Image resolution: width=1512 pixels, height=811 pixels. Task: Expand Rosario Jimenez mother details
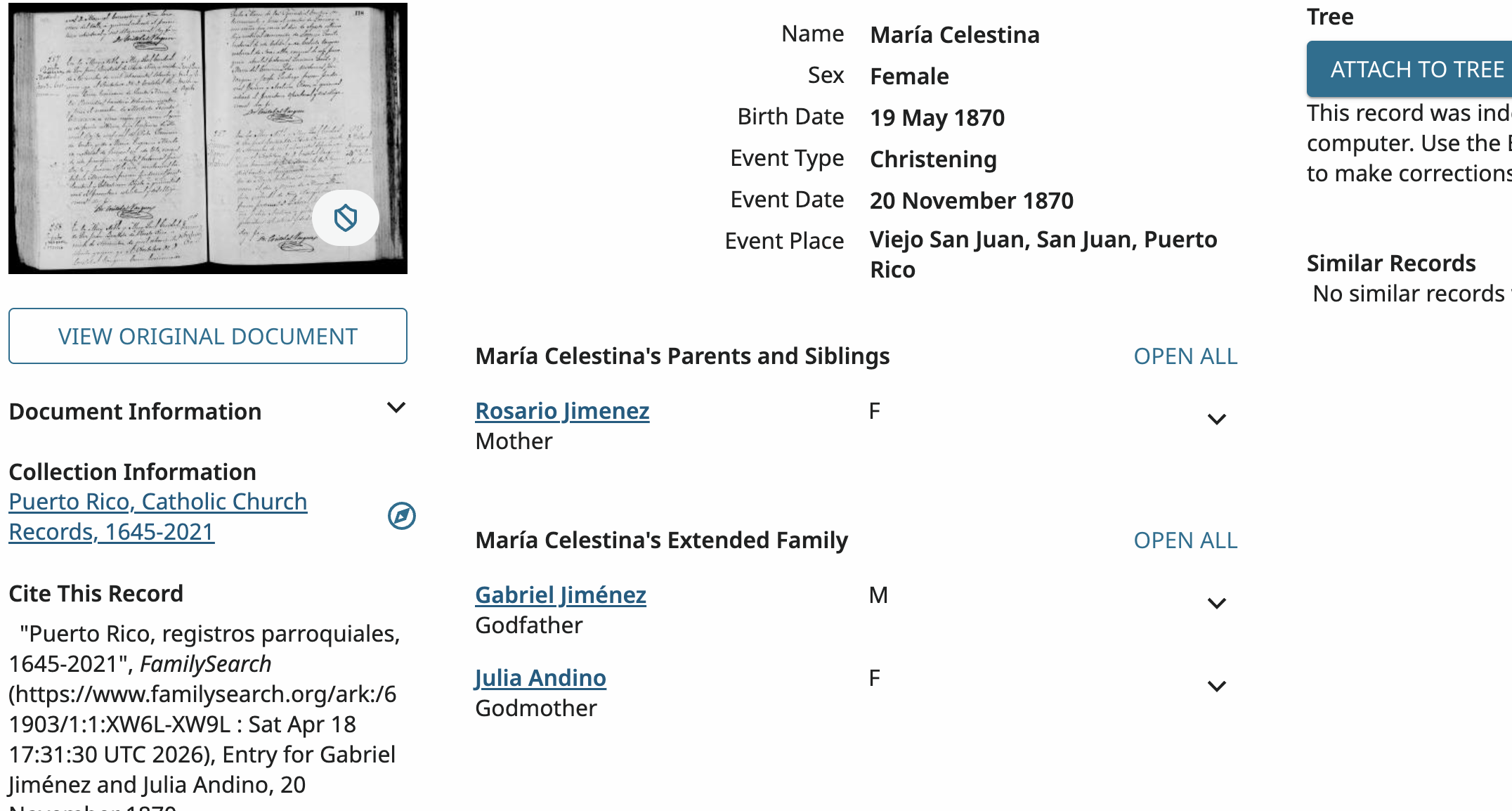(x=1217, y=420)
